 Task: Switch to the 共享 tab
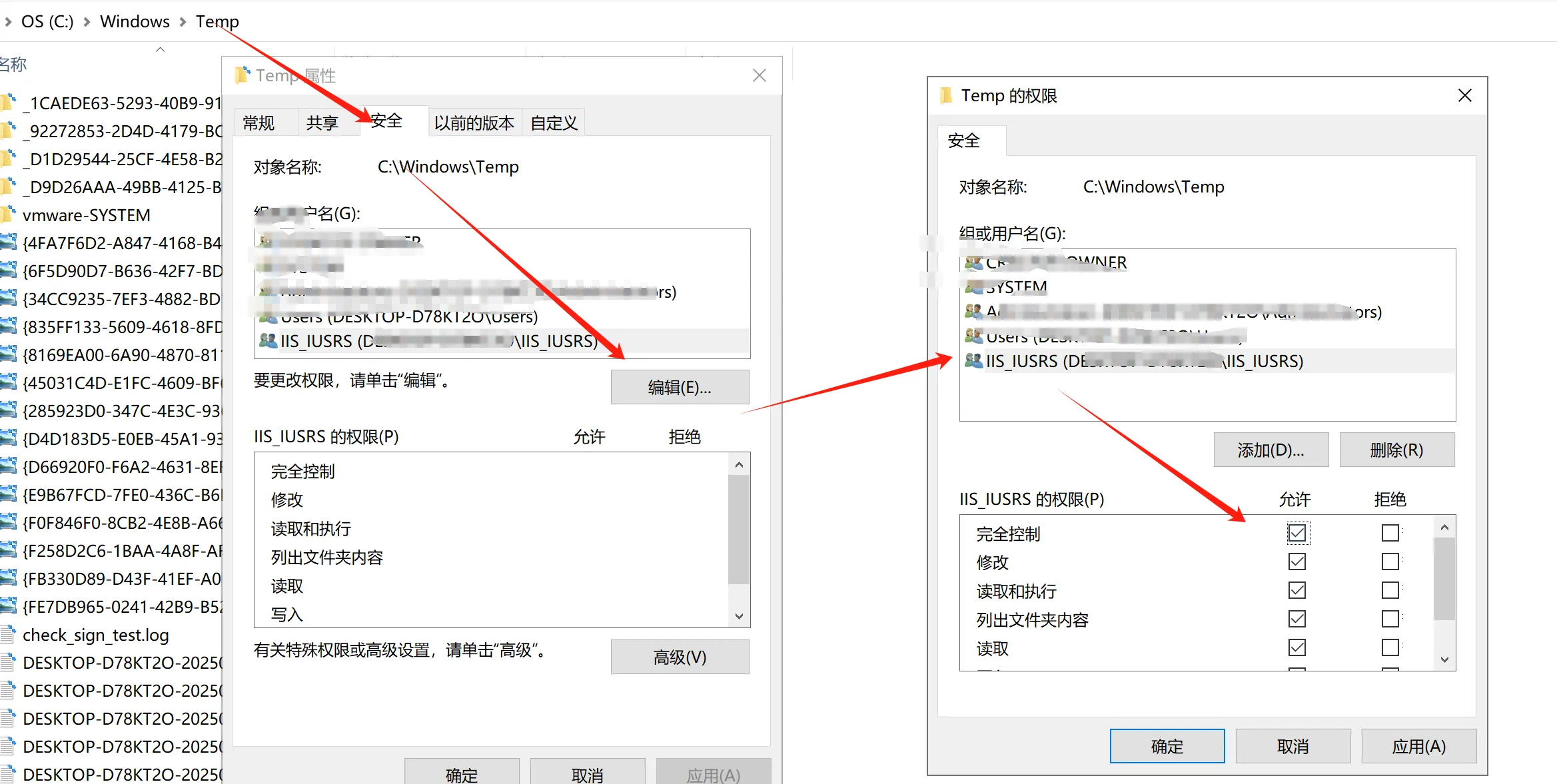pos(322,123)
